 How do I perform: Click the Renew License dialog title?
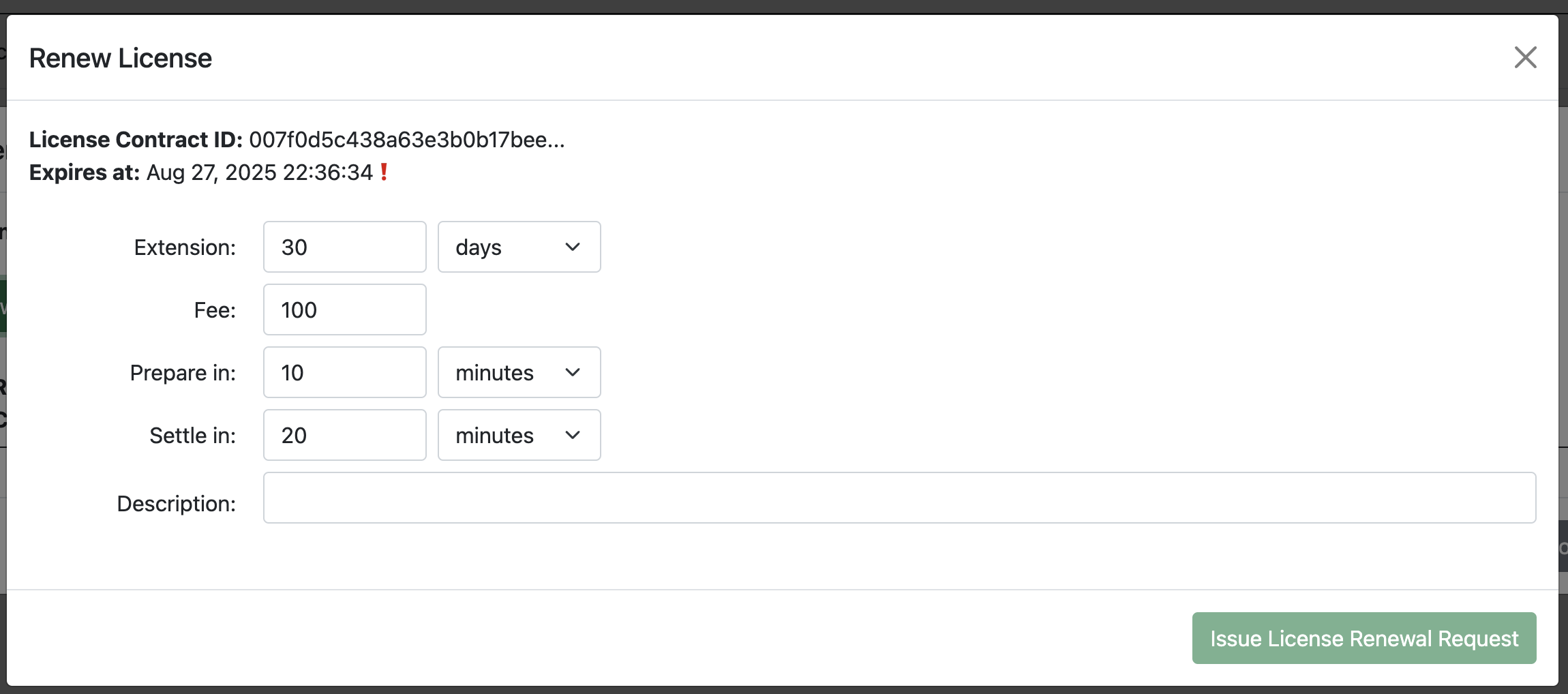[120, 58]
